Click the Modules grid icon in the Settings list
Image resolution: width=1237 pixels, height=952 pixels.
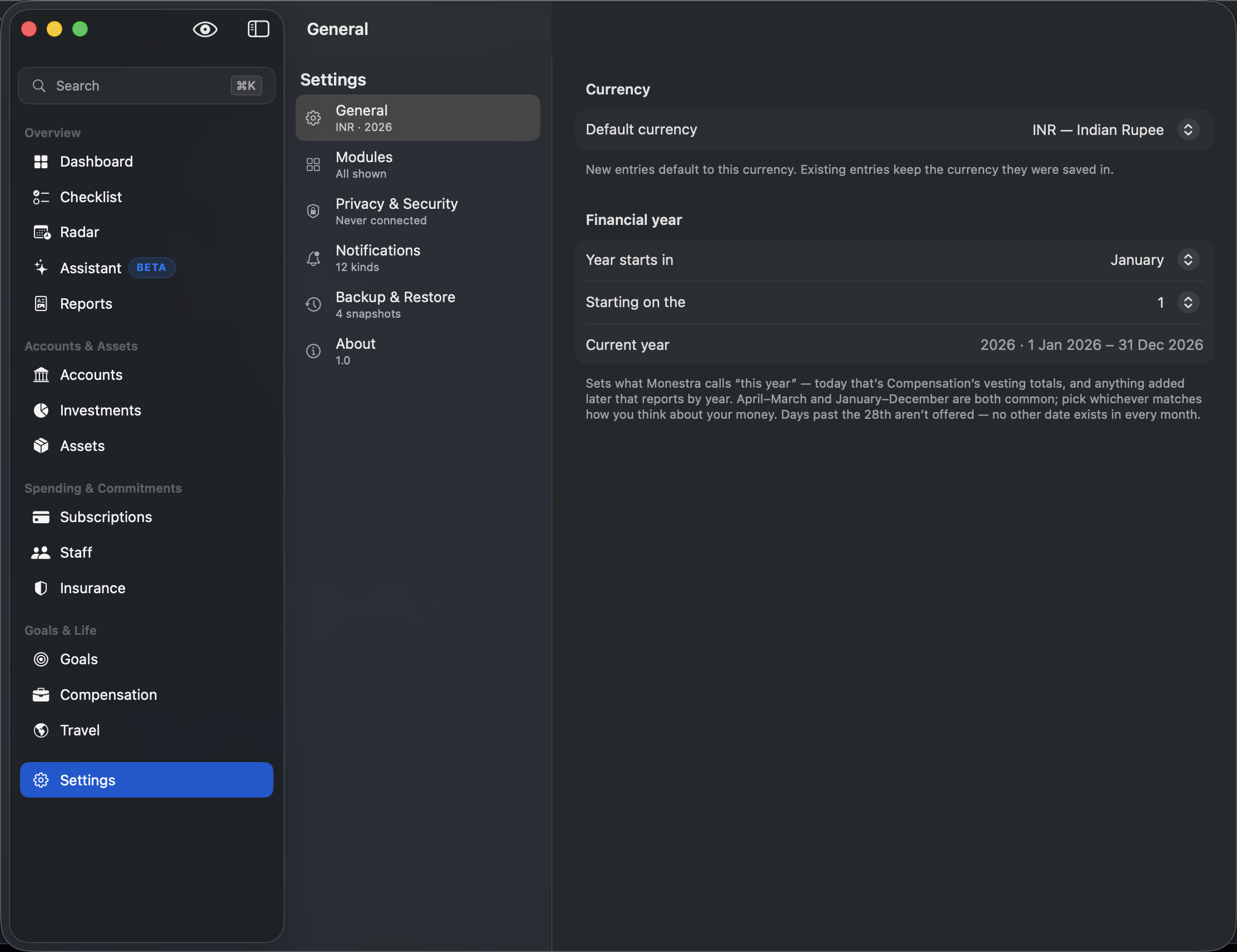click(x=313, y=165)
